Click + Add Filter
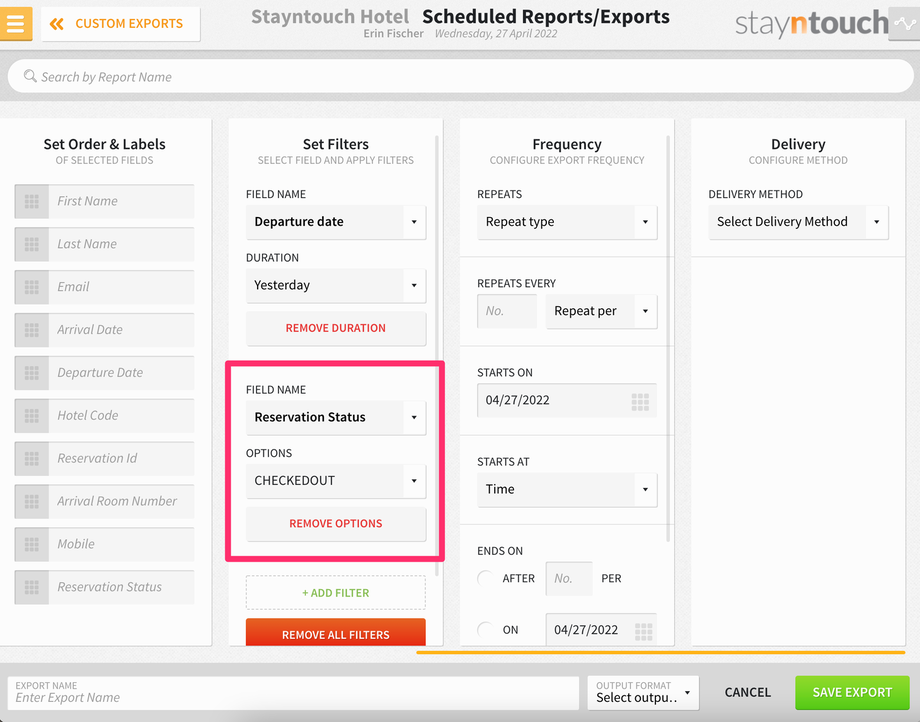The image size is (920, 722). (336, 593)
